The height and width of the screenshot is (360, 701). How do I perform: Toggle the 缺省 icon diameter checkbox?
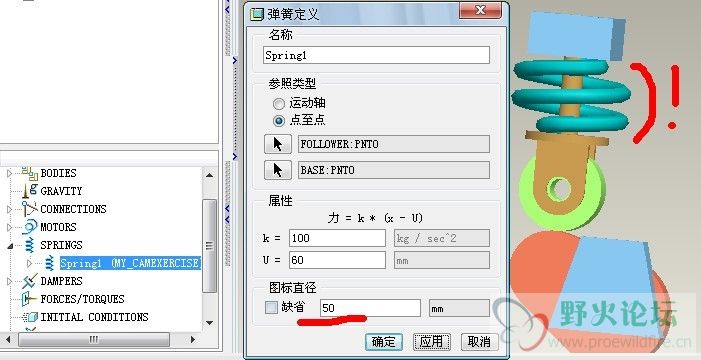point(271,307)
